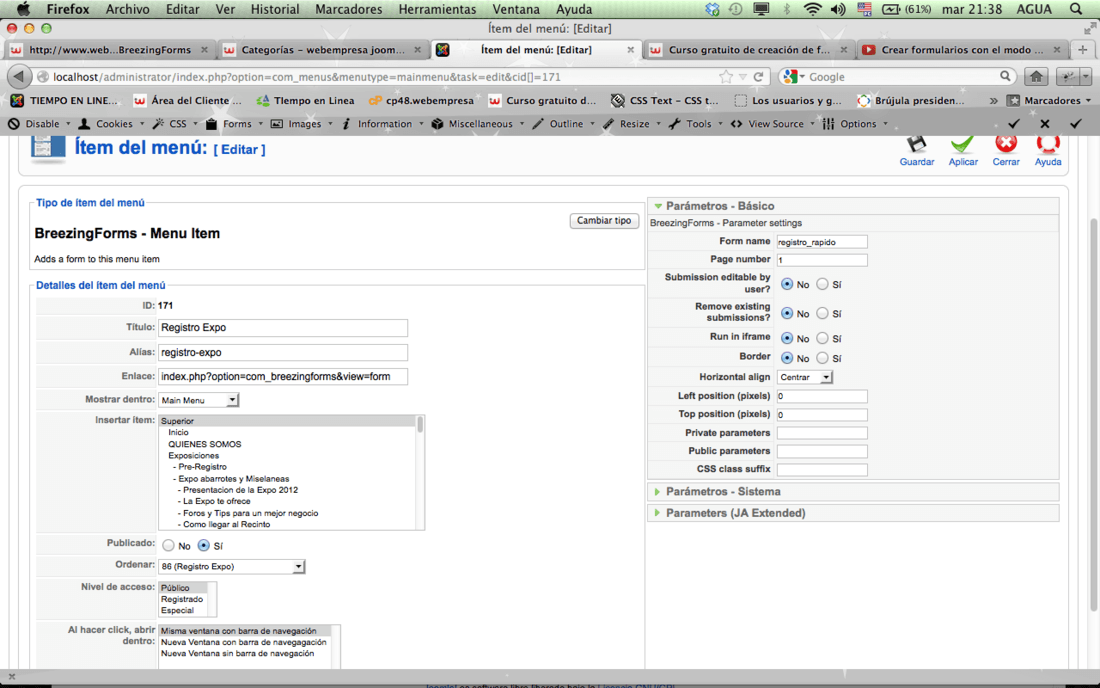The height and width of the screenshot is (688, 1100).
Task: Click the Form name input field
Action: [821, 241]
